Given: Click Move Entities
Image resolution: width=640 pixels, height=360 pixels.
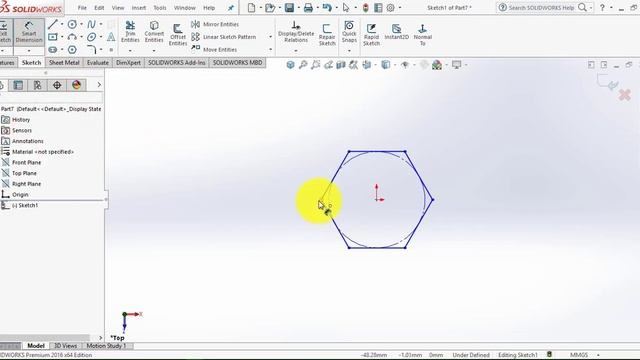Looking at the screenshot, I should (x=214, y=49).
